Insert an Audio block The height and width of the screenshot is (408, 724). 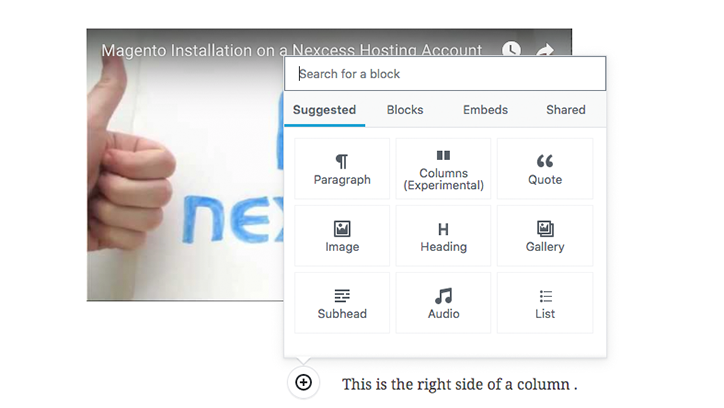coord(443,303)
